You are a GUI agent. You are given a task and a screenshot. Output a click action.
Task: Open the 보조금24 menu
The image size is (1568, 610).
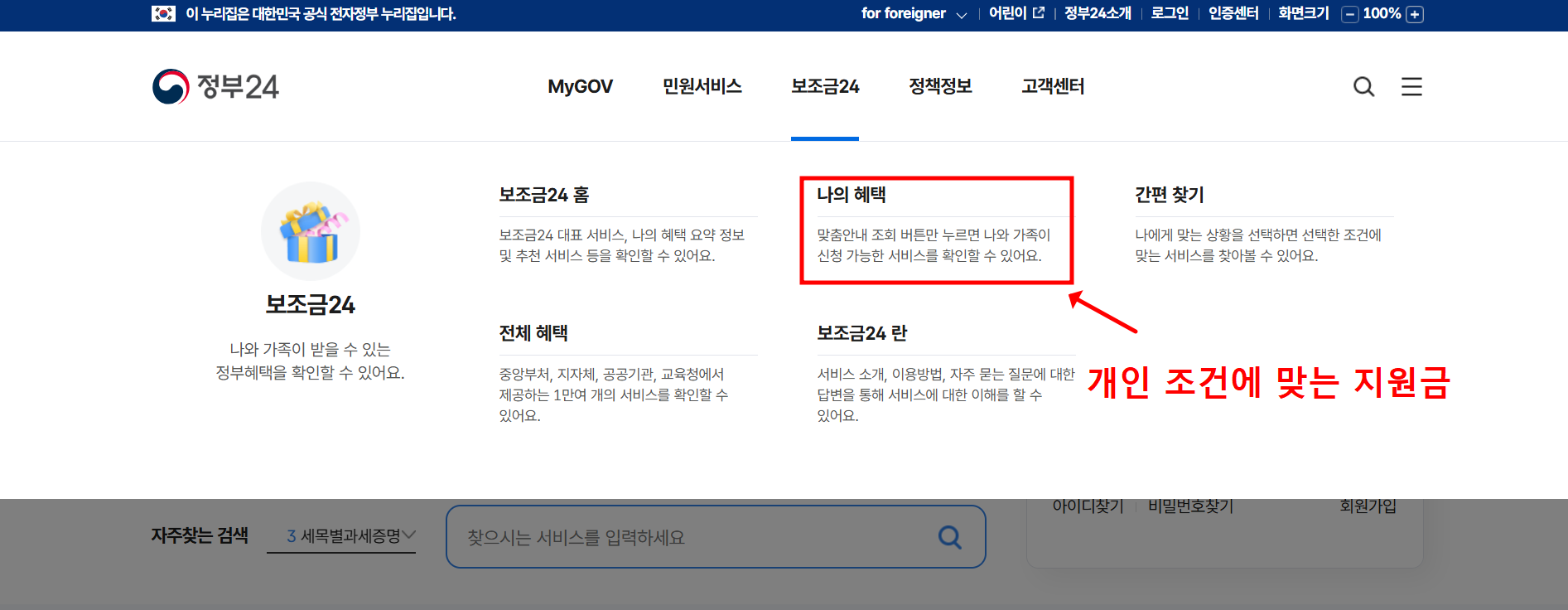(x=825, y=86)
